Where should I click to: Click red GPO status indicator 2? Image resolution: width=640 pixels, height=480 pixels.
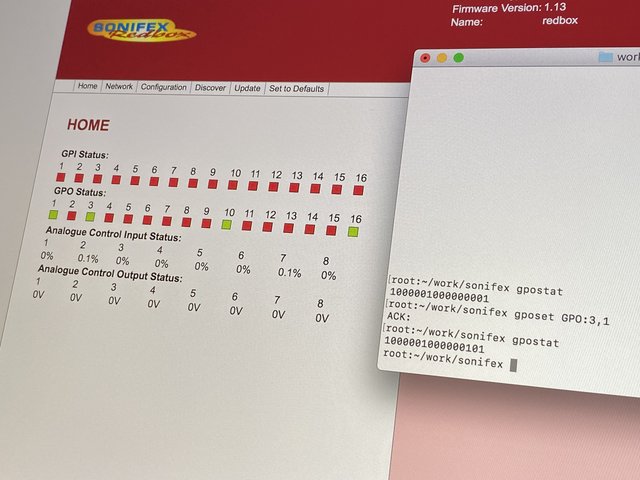coord(71,215)
